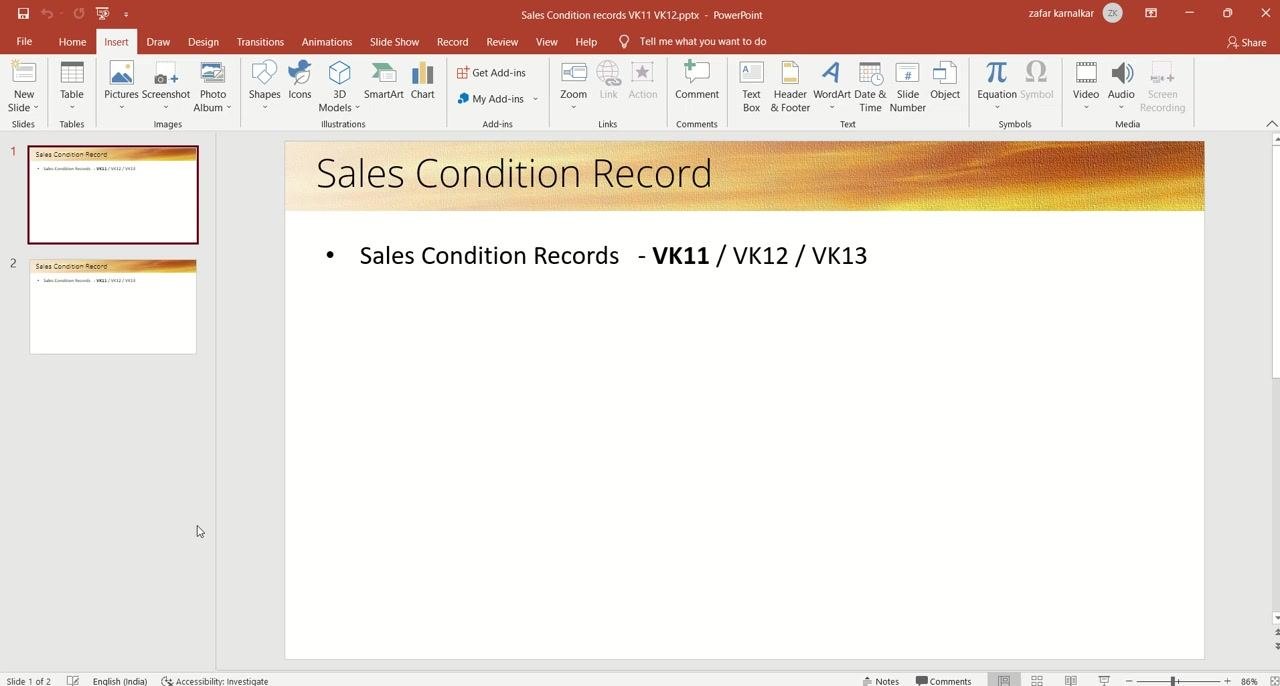Screen dimensions: 1280x686
Task: Click Accessibility: Investigate in status bar
Action: coord(215,681)
